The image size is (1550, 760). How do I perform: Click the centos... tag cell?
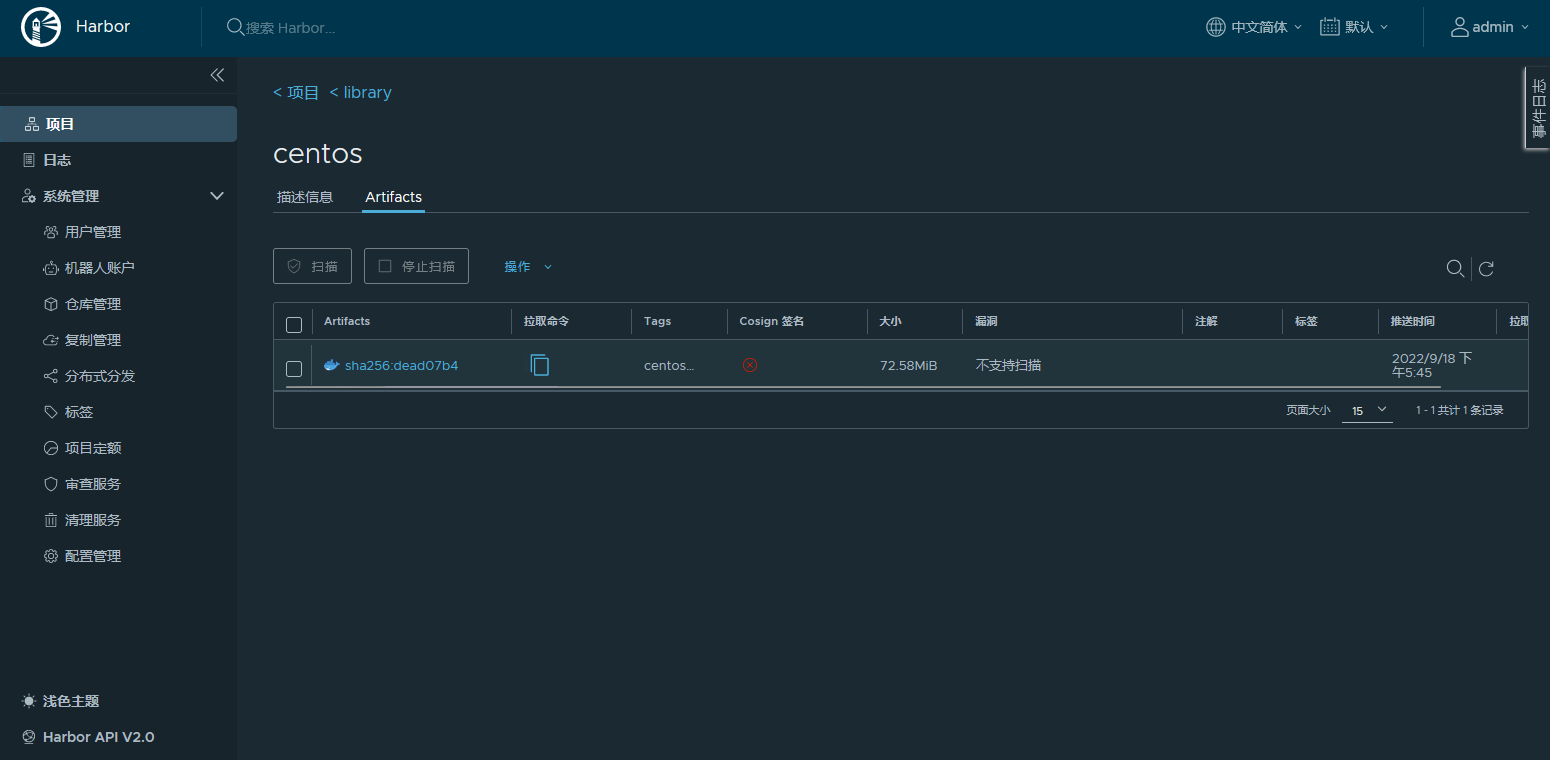[x=669, y=366]
